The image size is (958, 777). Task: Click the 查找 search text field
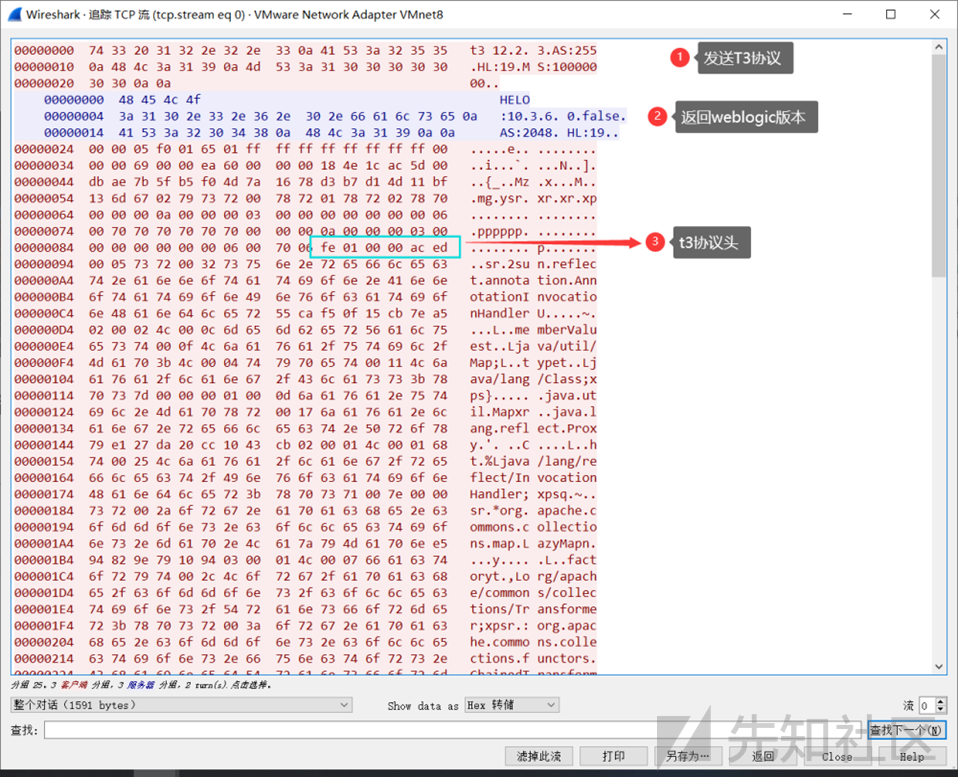point(455,730)
